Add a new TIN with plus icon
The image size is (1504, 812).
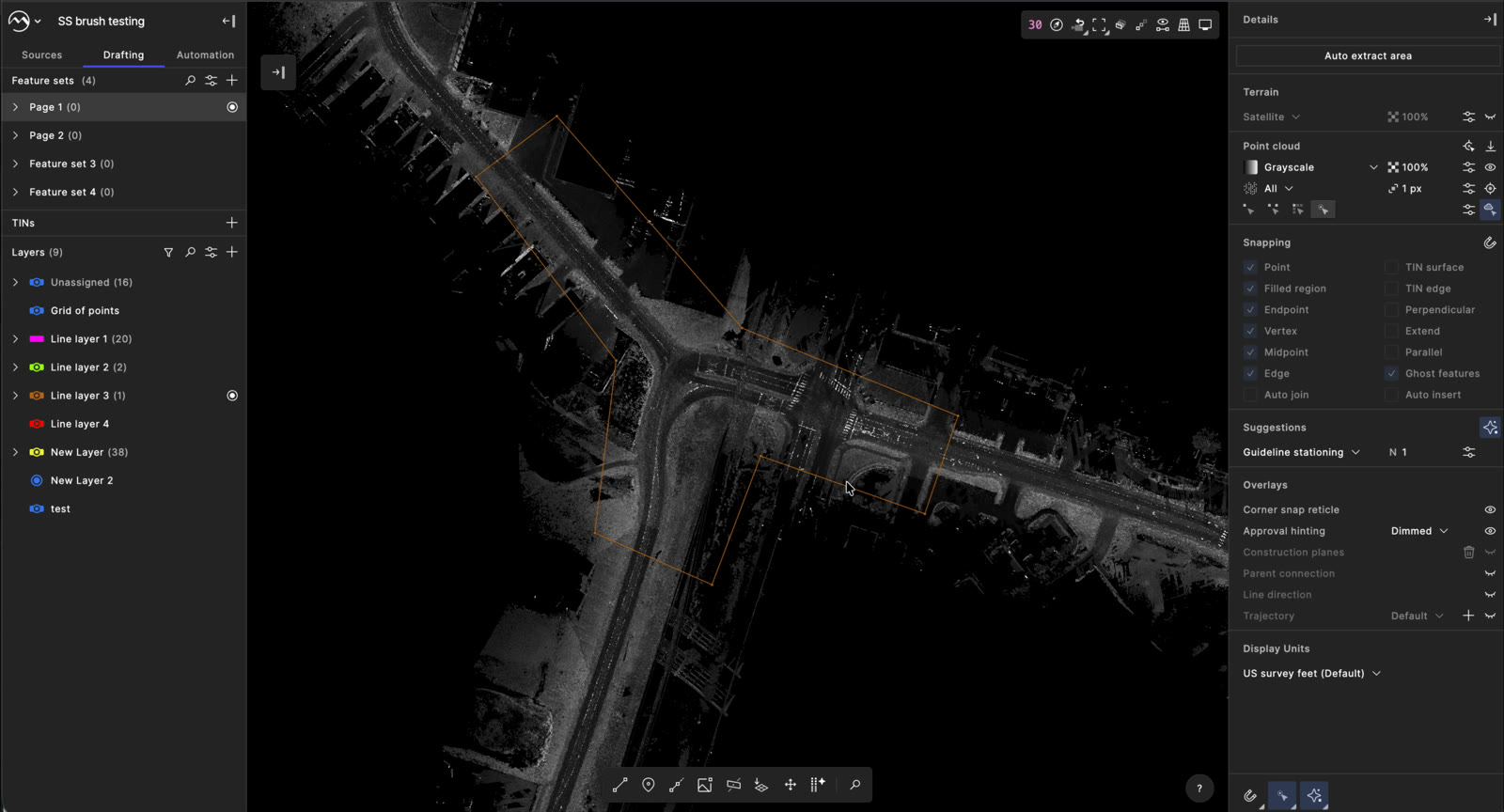coord(232,223)
